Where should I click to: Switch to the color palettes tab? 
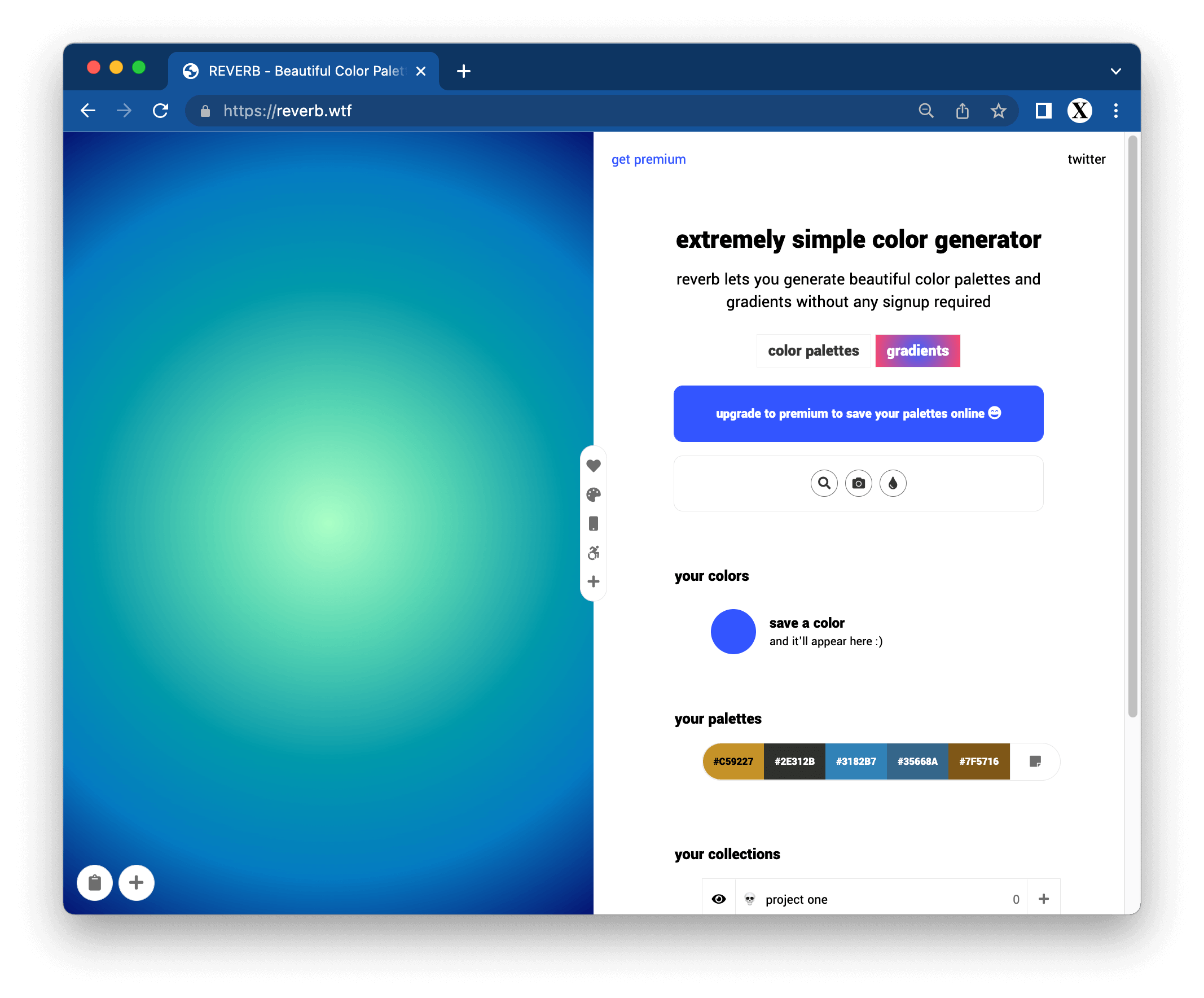pos(813,350)
